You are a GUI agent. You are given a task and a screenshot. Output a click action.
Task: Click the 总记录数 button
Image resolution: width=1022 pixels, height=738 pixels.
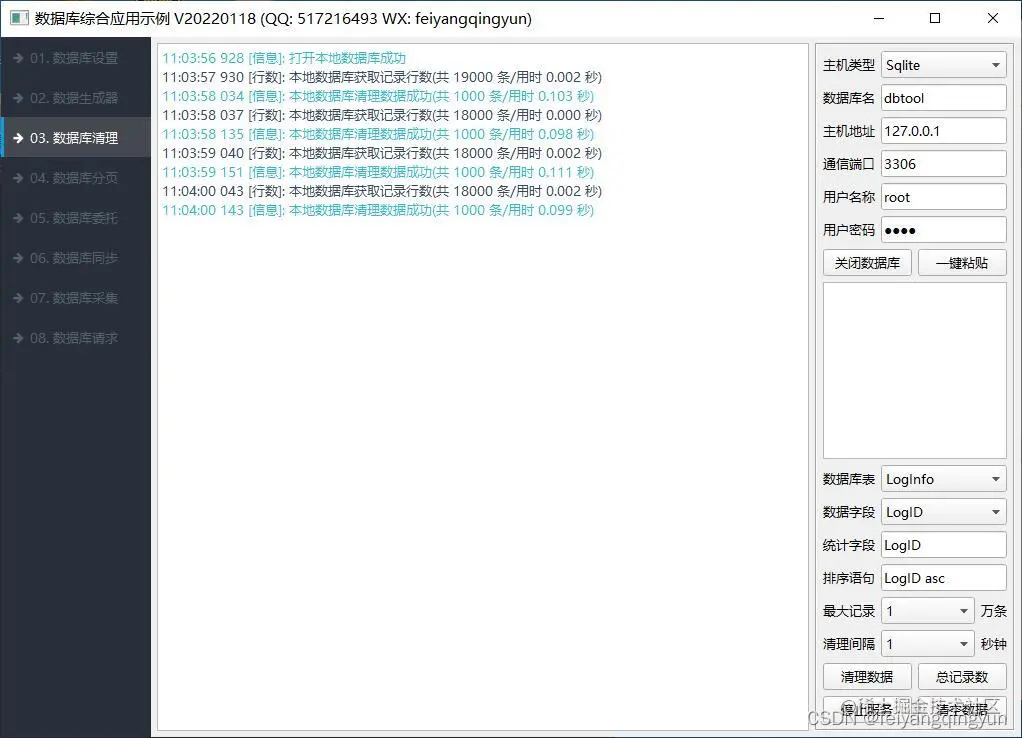[x=962, y=677]
